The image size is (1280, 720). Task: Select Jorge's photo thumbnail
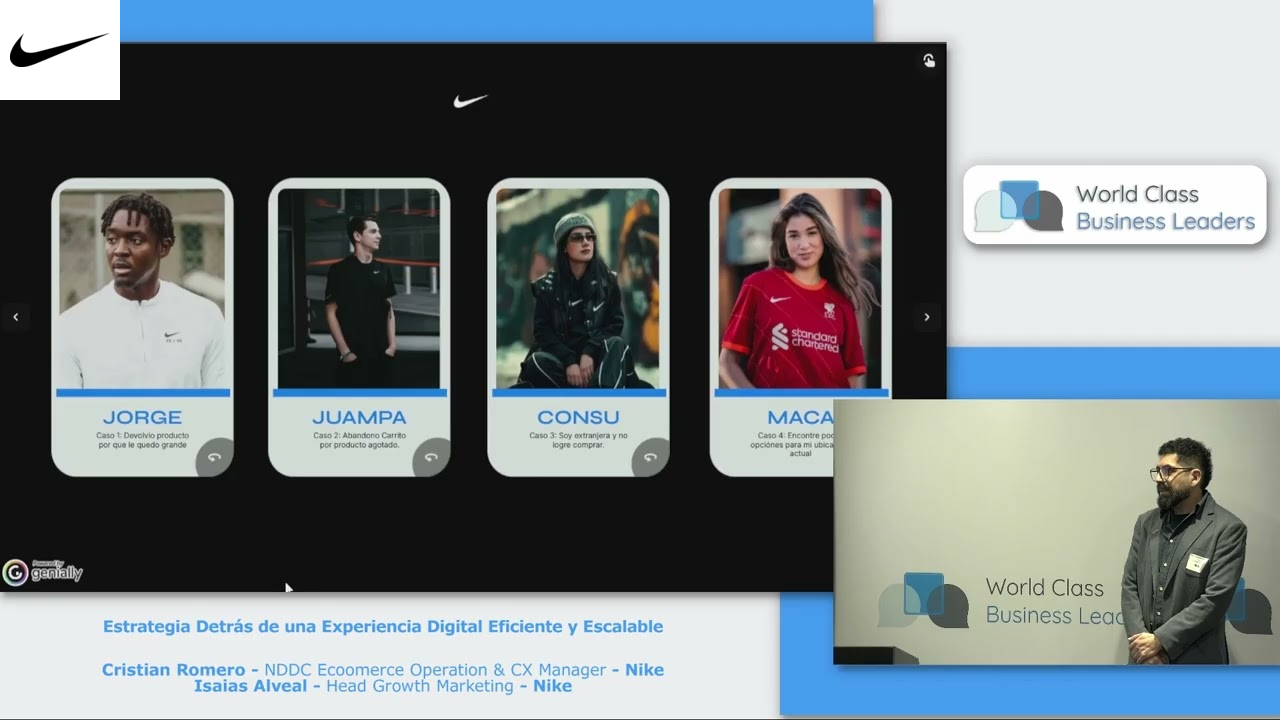[x=142, y=289]
